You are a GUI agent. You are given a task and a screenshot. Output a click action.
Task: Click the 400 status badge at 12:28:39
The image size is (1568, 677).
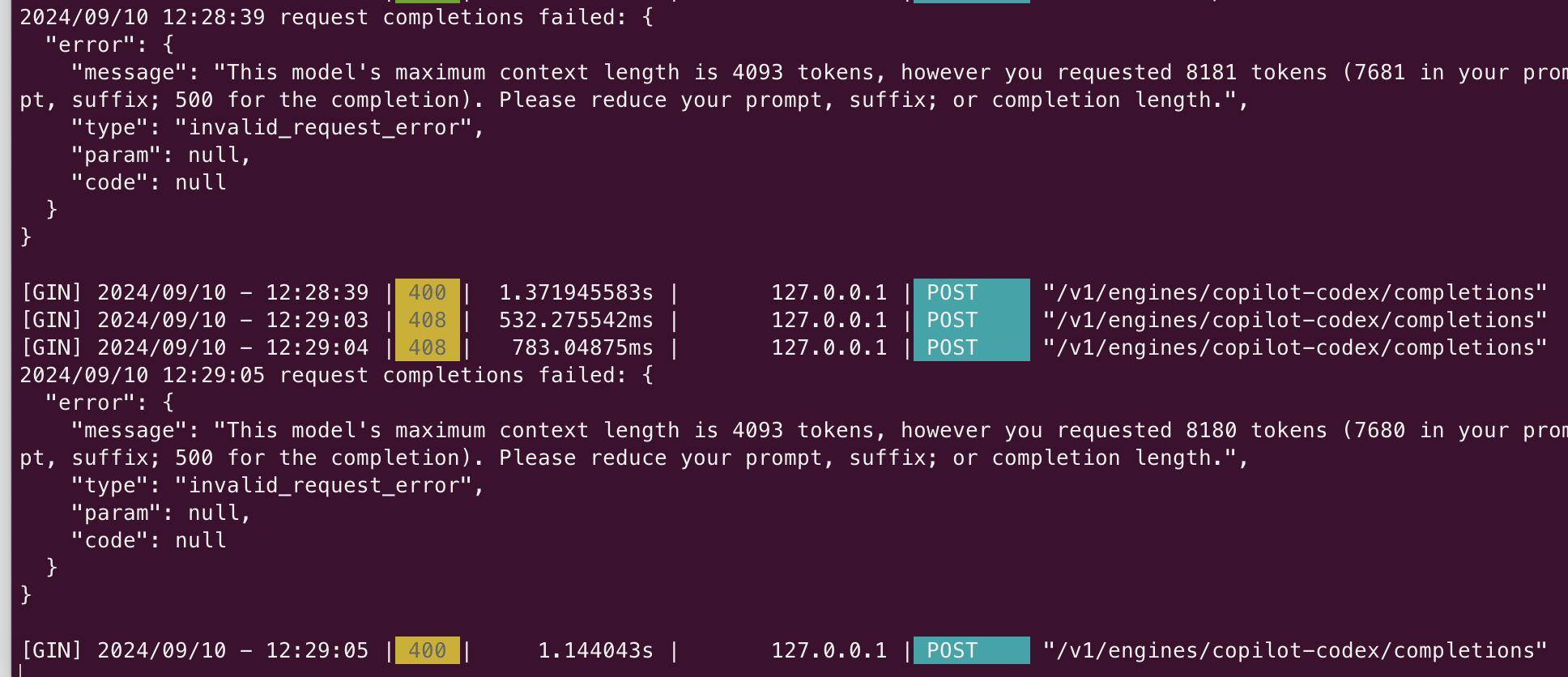[427, 292]
